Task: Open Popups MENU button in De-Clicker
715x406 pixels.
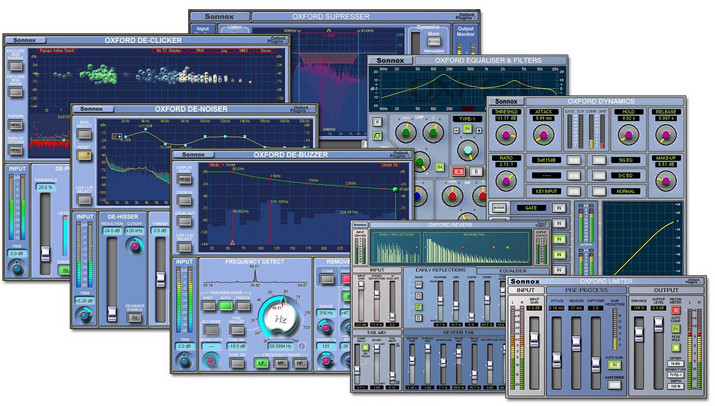Action: 16,125
